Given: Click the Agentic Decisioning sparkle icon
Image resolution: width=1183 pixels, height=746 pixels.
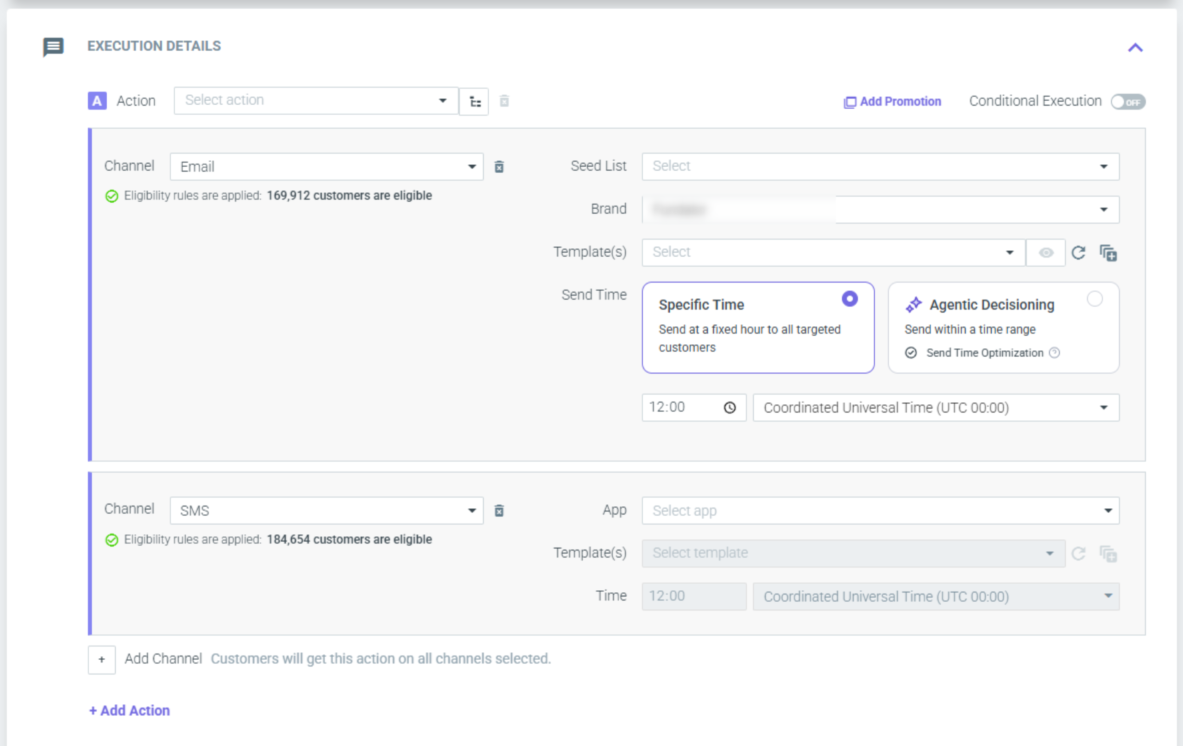Looking at the screenshot, I should (914, 305).
